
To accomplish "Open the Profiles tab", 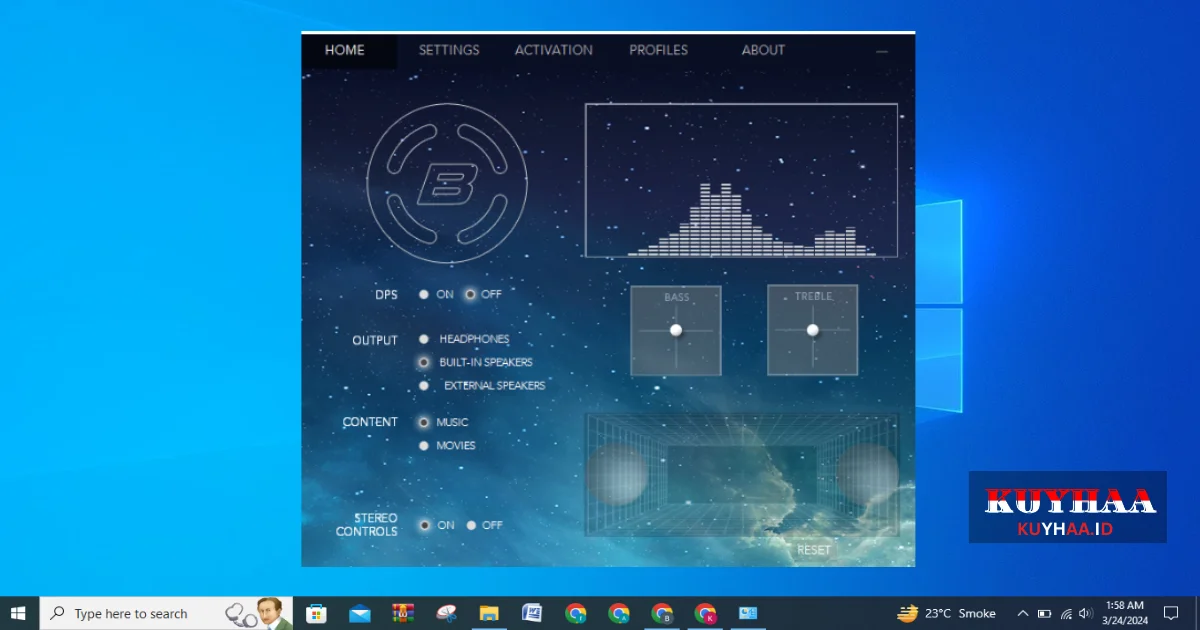I will click(x=658, y=50).
